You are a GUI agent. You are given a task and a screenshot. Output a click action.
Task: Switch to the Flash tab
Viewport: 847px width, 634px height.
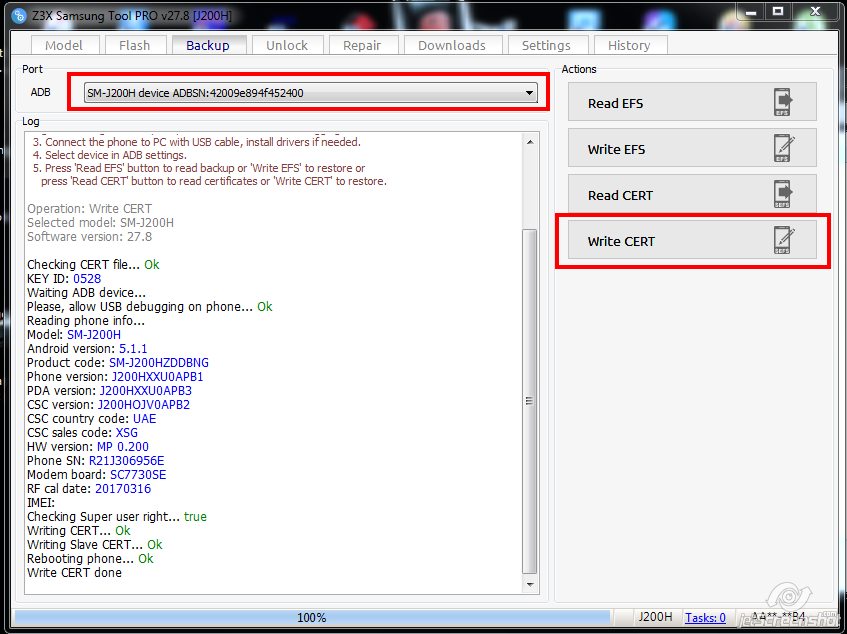click(x=135, y=45)
